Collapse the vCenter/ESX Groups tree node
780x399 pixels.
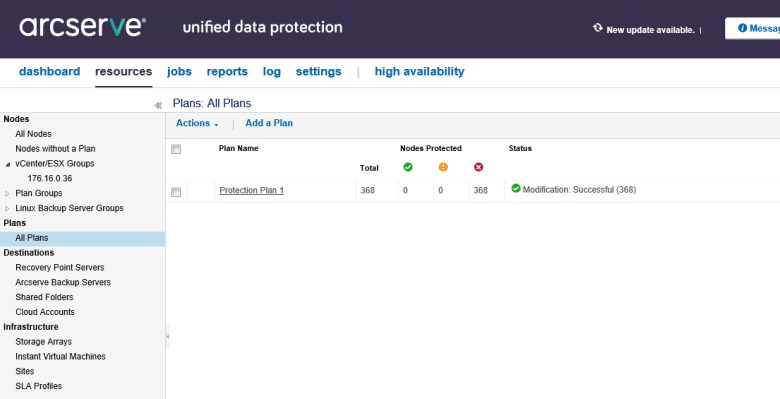pyautogui.click(x=7, y=164)
